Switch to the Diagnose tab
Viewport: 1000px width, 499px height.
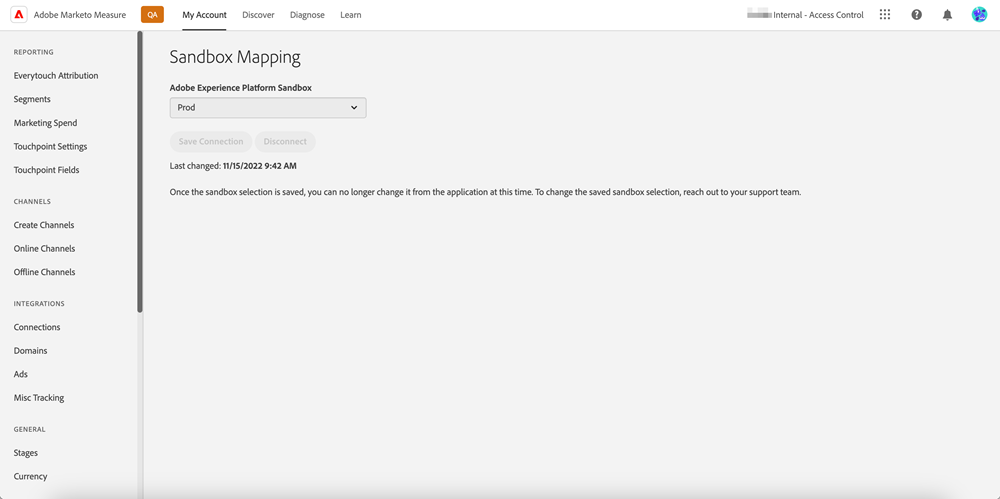coord(307,15)
